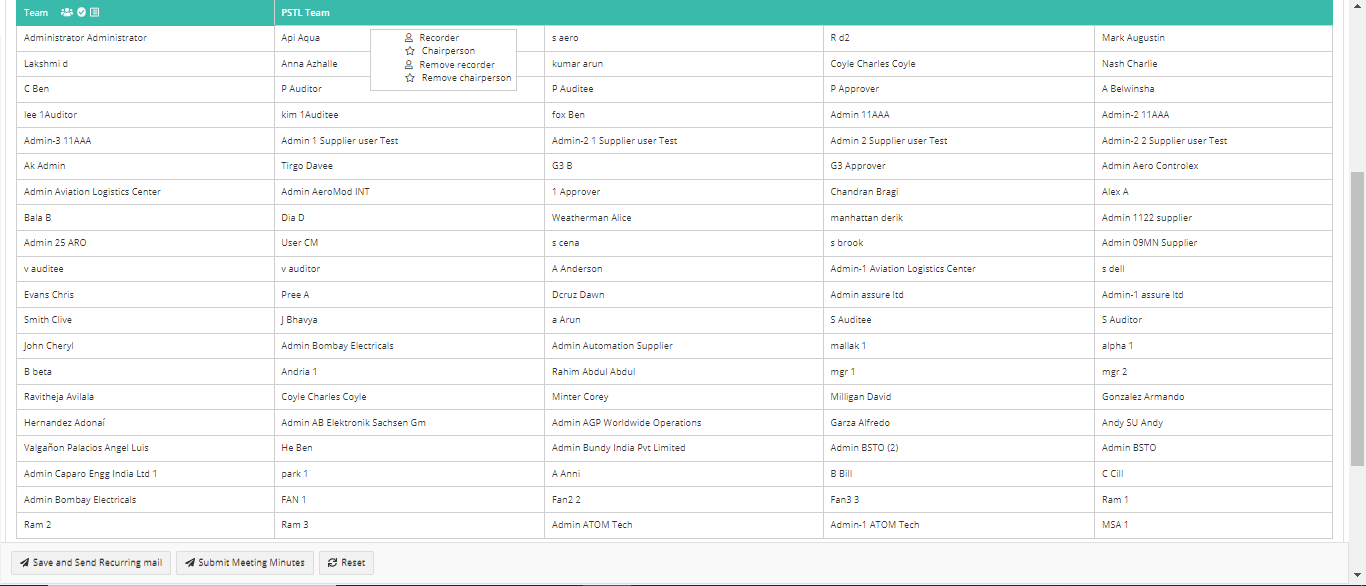Click the paper-plane icon on Save and Send button
Screen dimensions: 1366x586
click(24, 563)
